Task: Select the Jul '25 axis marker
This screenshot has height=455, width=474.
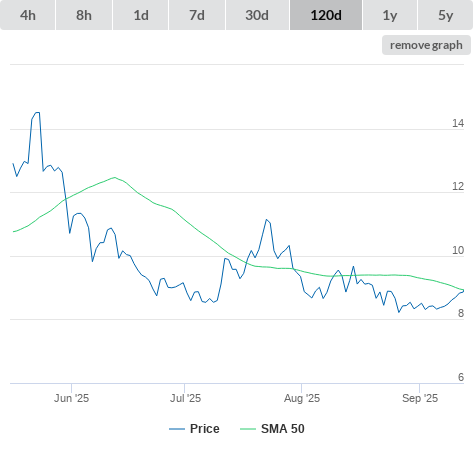Action: (185, 398)
